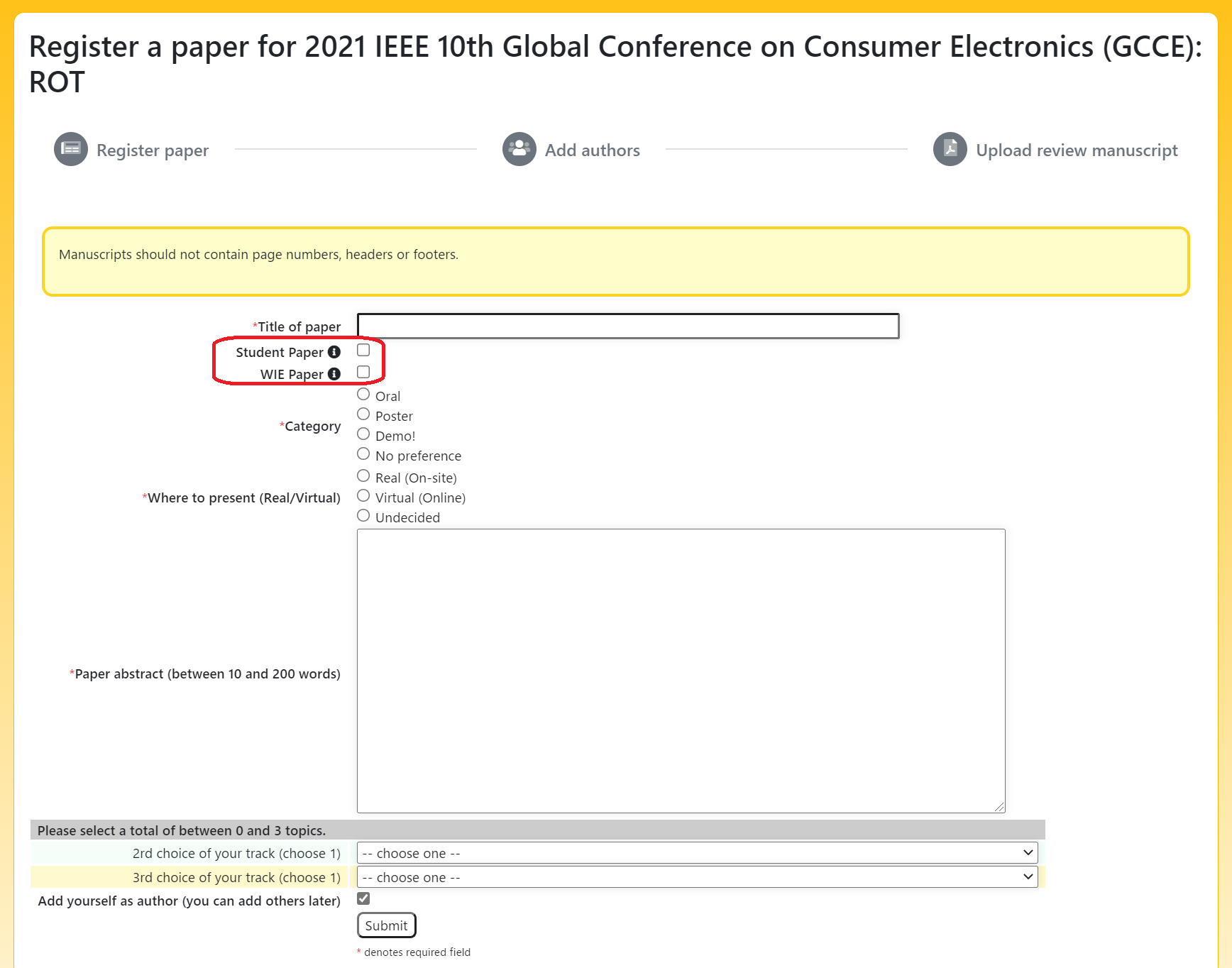Open the 3rd choice of track dropdown
This screenshot has width=1232, height=968.
(697, 877)
